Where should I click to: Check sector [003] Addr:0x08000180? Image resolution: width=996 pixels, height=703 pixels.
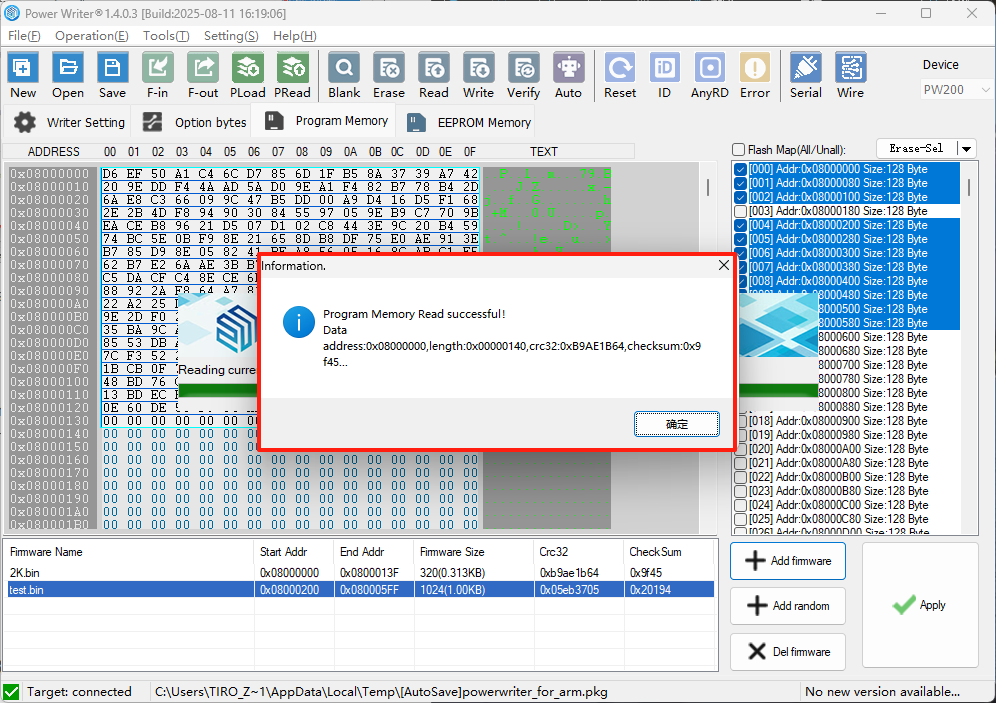pyautogui.click(x=740, y=211)
